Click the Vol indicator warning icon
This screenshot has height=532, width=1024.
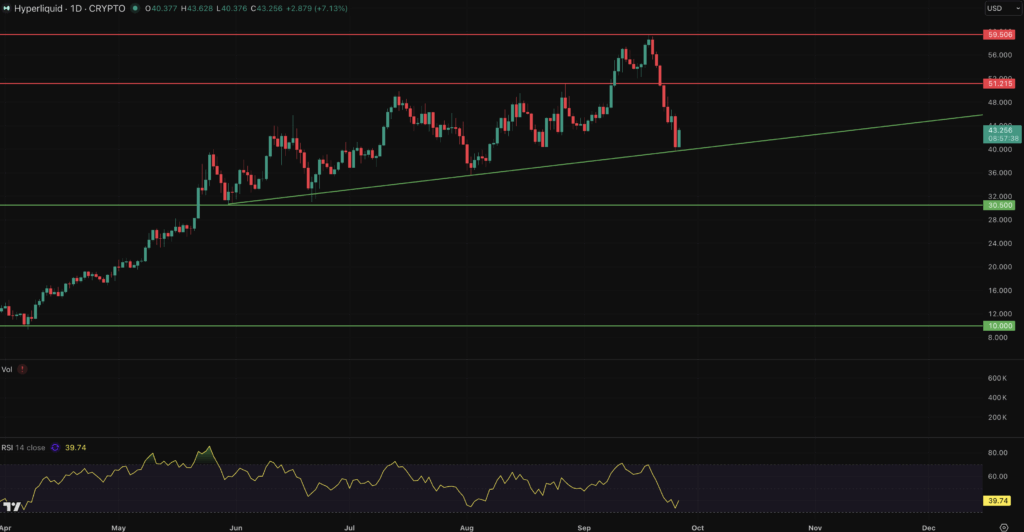pyautogui.click(x=22, y=369)
